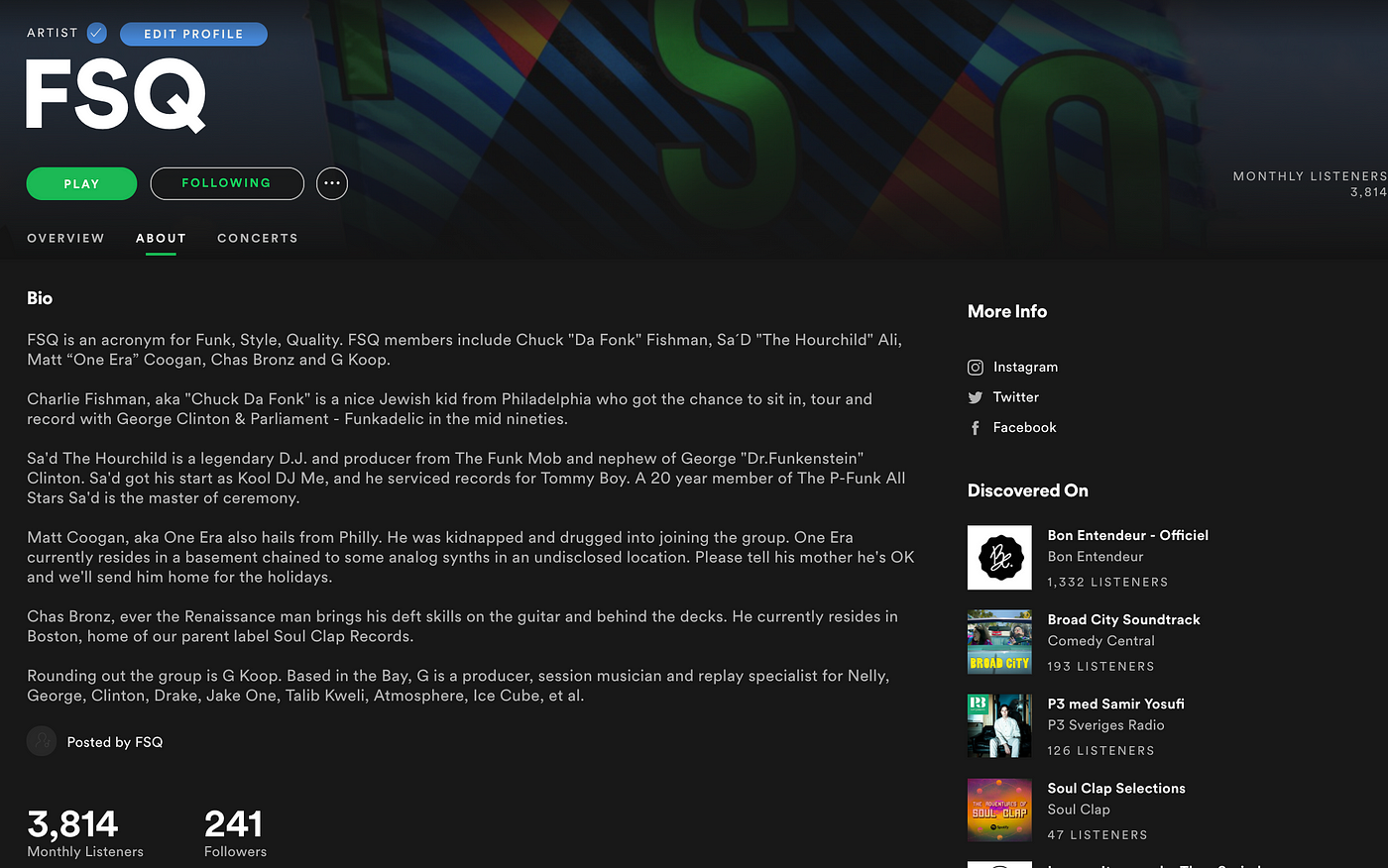
Task: Click the "47 LISTENERS" text
Action: 1098,834
